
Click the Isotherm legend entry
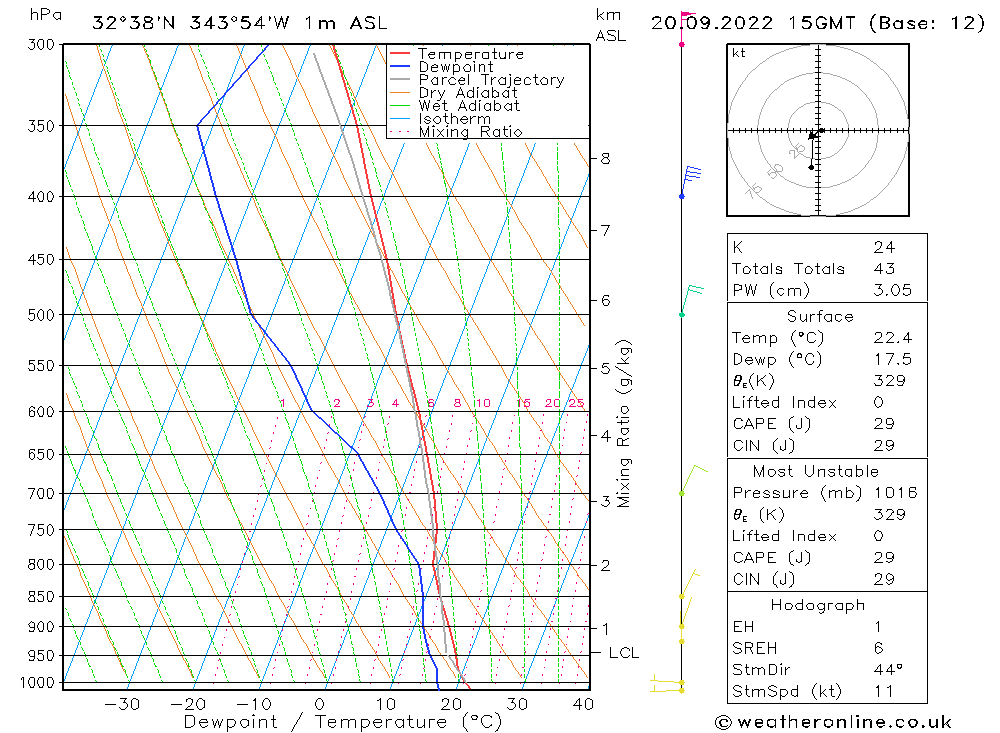coord(440,119)
